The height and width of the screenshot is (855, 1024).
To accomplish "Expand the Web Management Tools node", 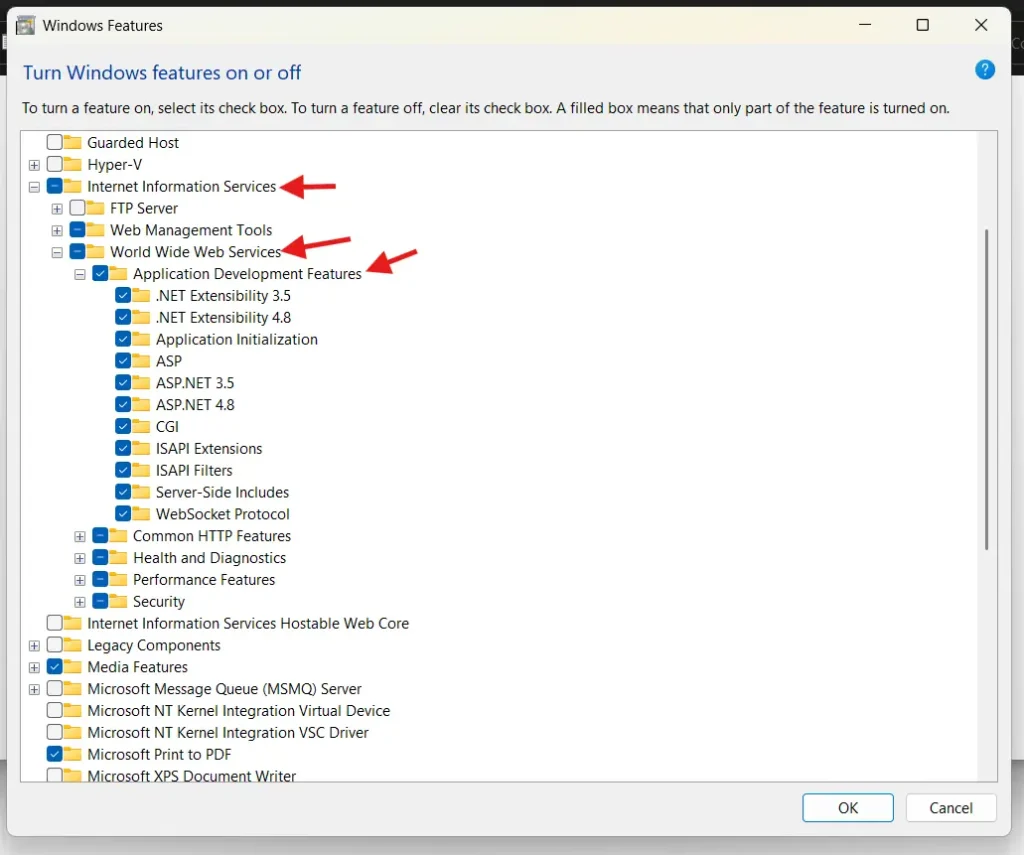I will 57,231.
